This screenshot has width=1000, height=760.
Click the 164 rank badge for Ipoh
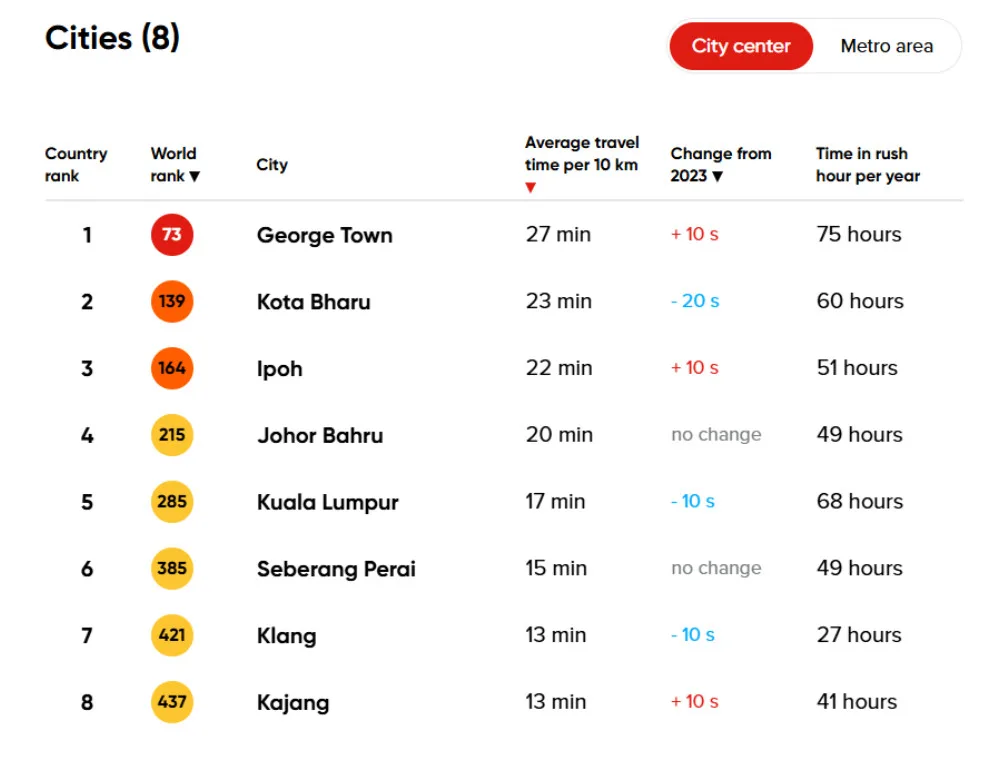pos(172,368)
